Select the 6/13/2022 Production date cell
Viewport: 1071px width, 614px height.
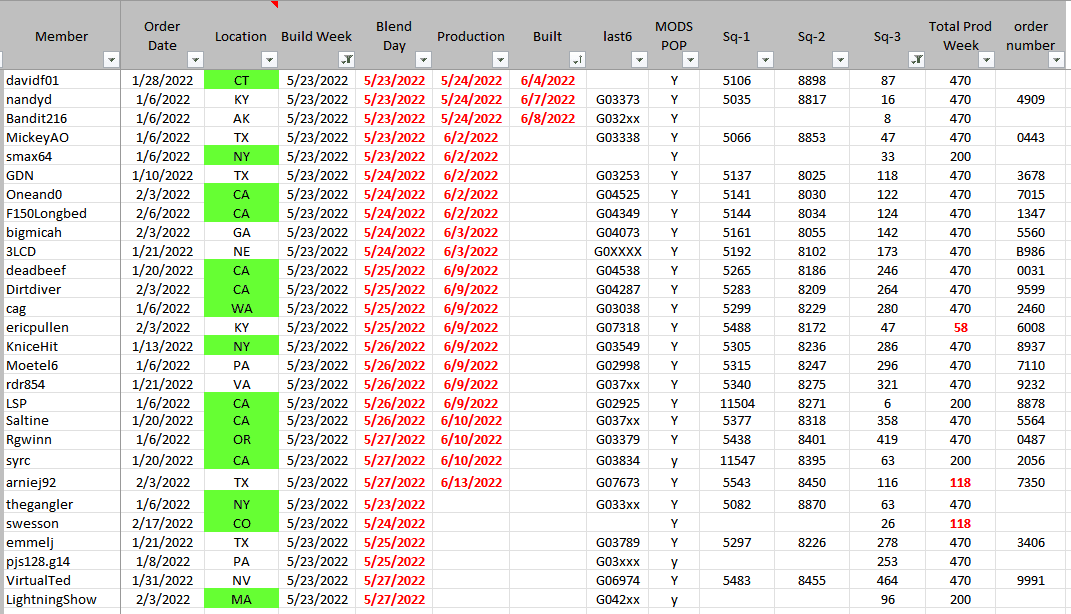[471, 482]
